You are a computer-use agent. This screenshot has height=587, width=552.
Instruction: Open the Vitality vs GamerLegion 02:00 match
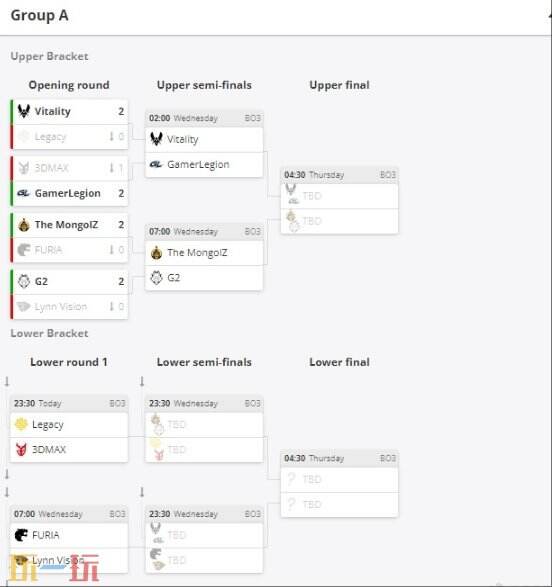point(204,144)
